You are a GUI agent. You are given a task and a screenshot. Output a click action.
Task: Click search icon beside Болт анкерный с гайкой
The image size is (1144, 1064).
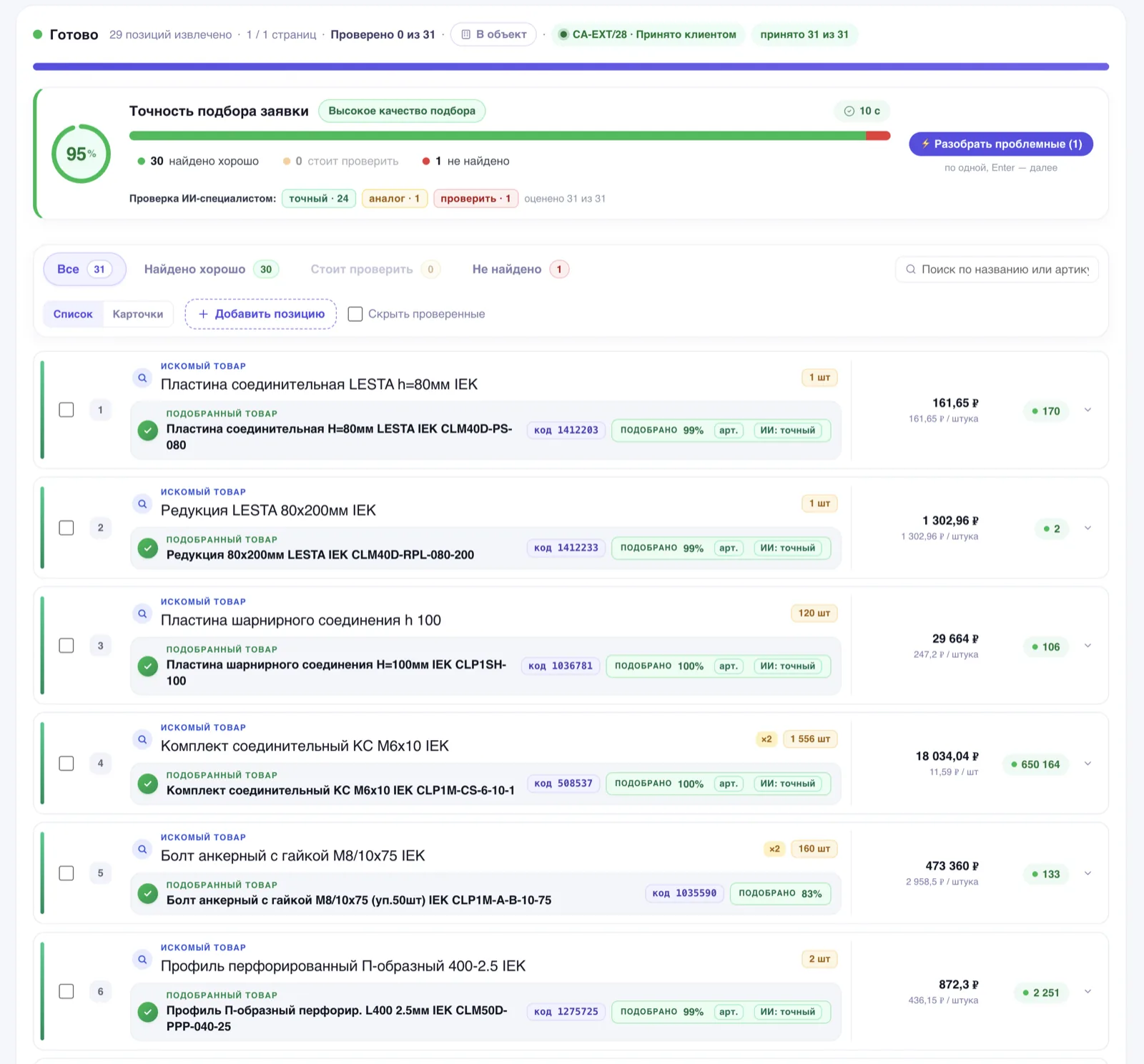pyautogui.click(x=142, y=849)
